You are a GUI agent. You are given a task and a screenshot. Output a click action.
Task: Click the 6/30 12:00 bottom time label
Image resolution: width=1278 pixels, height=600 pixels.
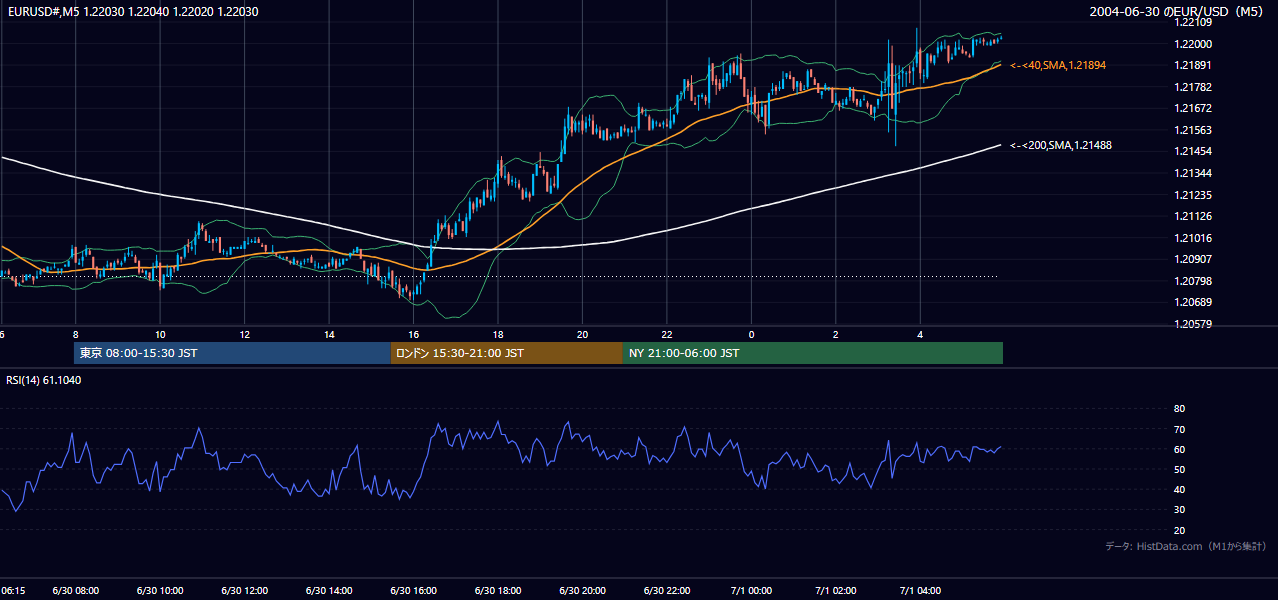click(245, 591)
